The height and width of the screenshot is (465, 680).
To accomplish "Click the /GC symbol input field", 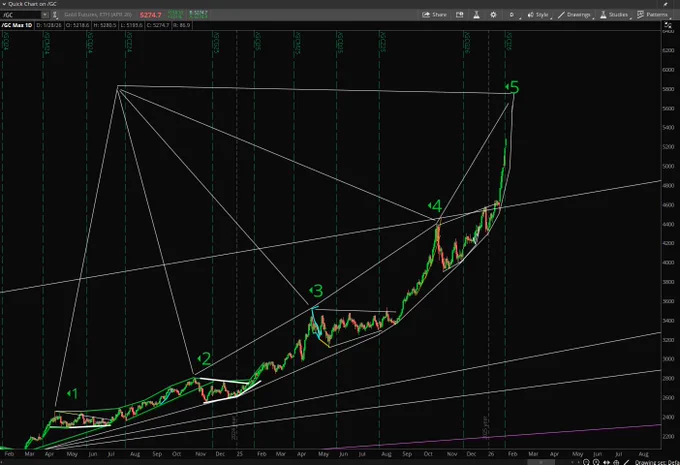I will tap(21, 15).
